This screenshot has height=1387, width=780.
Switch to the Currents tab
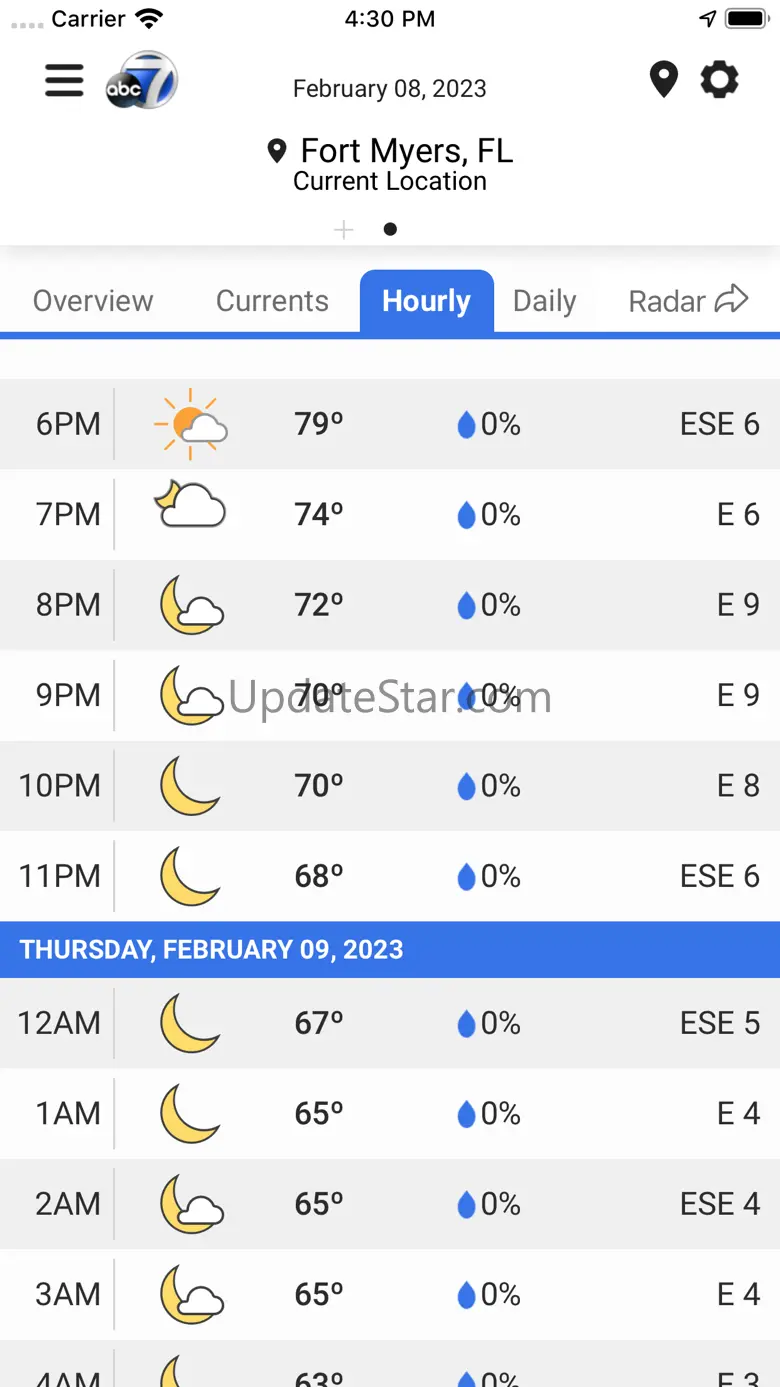point(272,301)
